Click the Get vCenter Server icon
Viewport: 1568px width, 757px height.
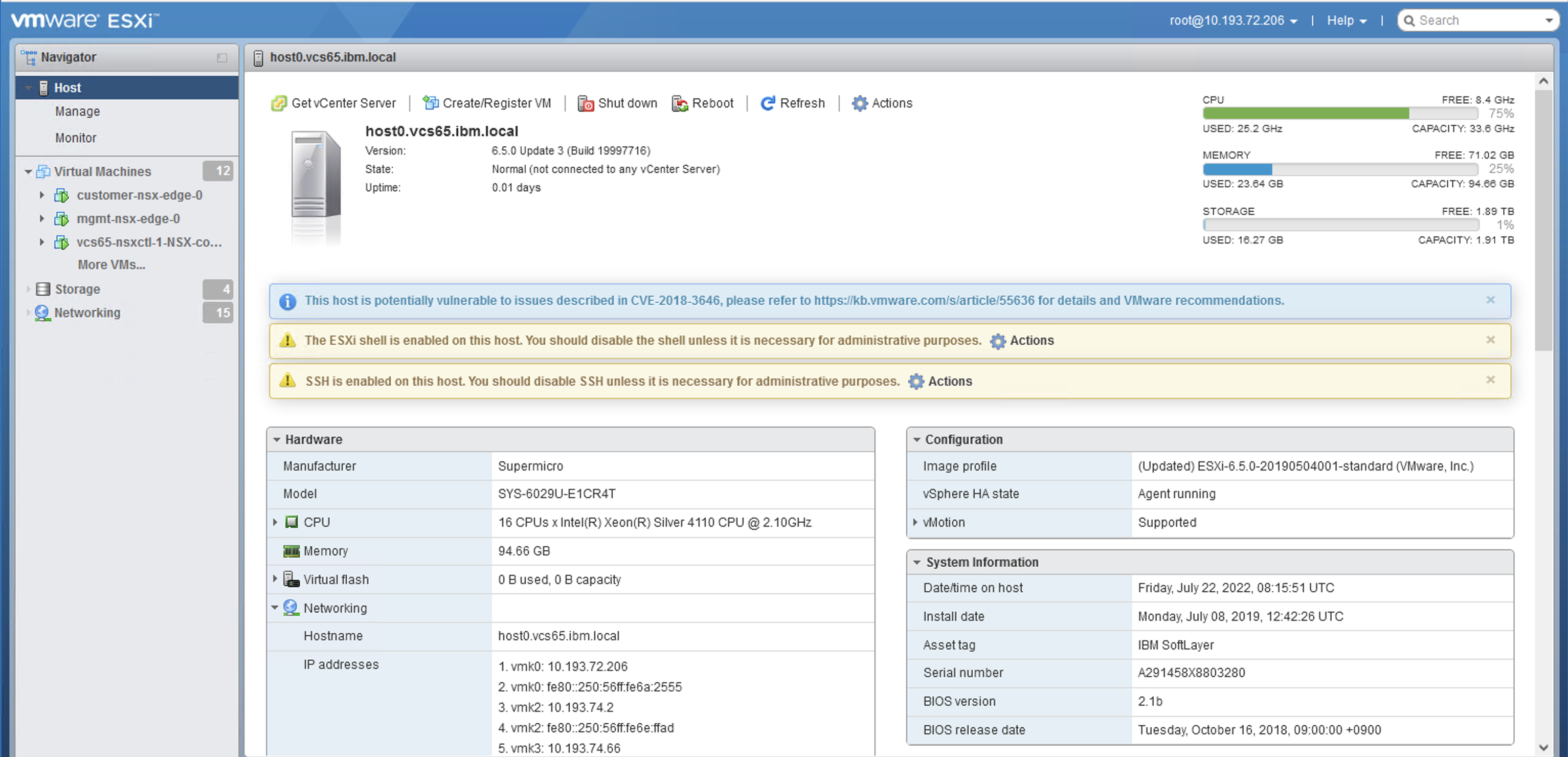pos(279,103)
